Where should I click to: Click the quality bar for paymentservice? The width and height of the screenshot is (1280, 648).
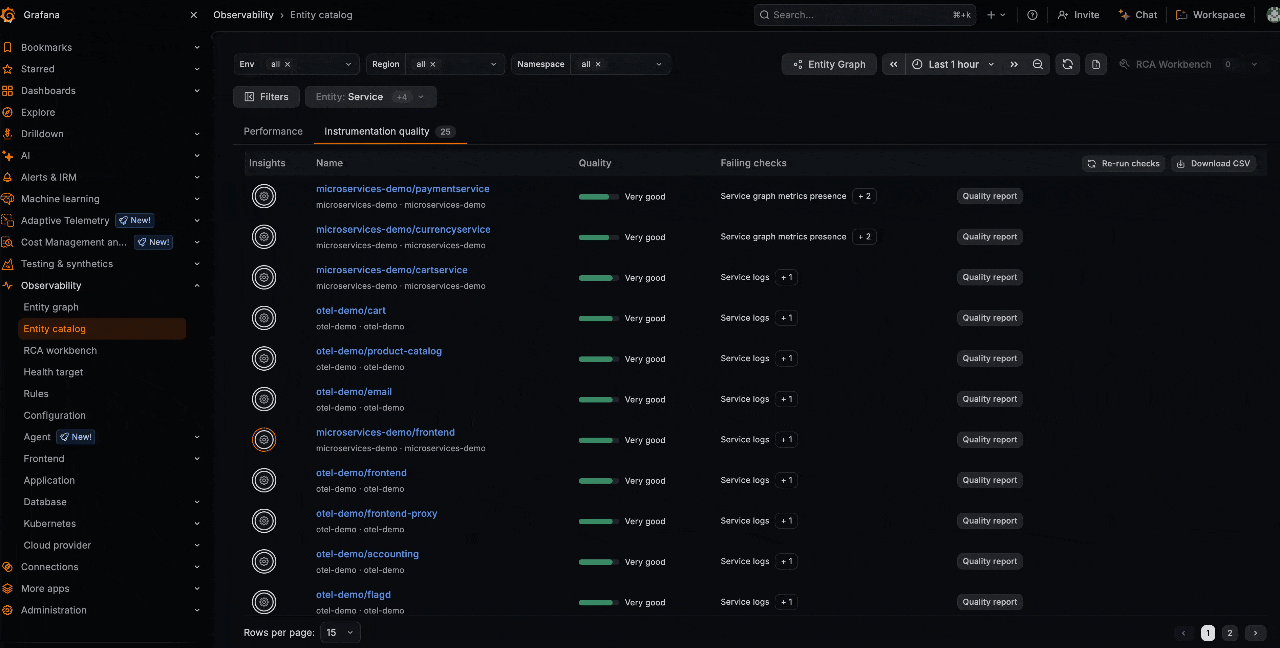point(598,197)
